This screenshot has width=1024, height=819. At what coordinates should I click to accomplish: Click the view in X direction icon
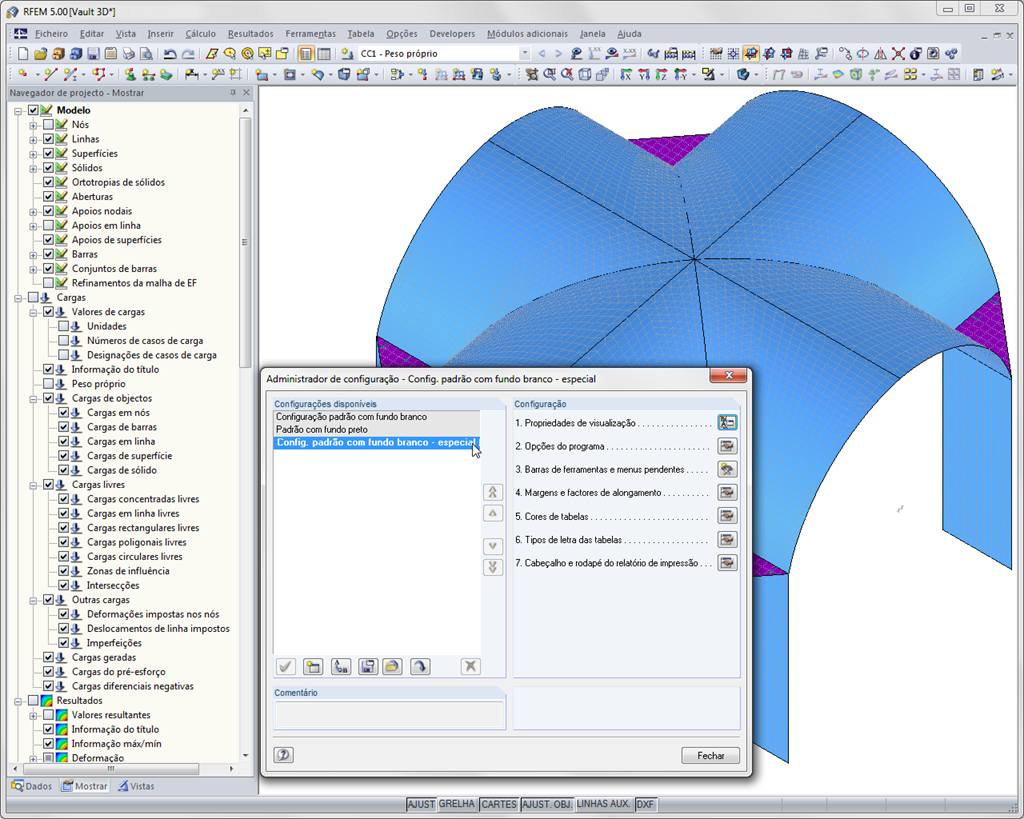626,75
